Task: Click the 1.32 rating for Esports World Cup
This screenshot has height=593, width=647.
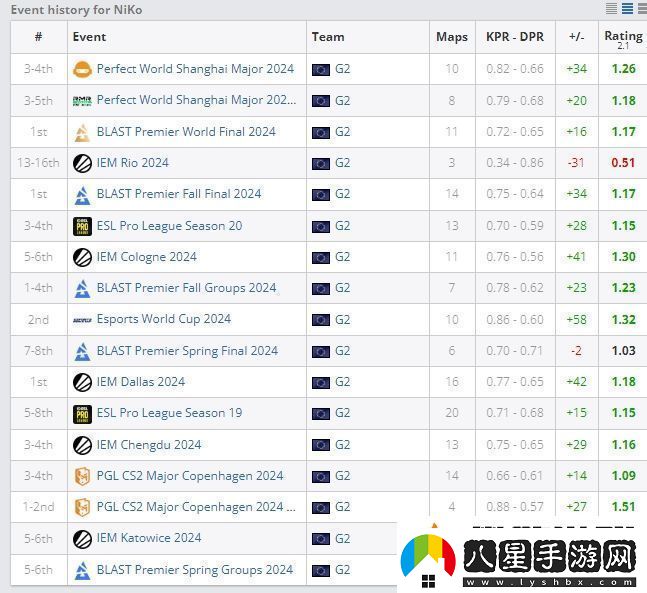Action: [x=623, y=320]
